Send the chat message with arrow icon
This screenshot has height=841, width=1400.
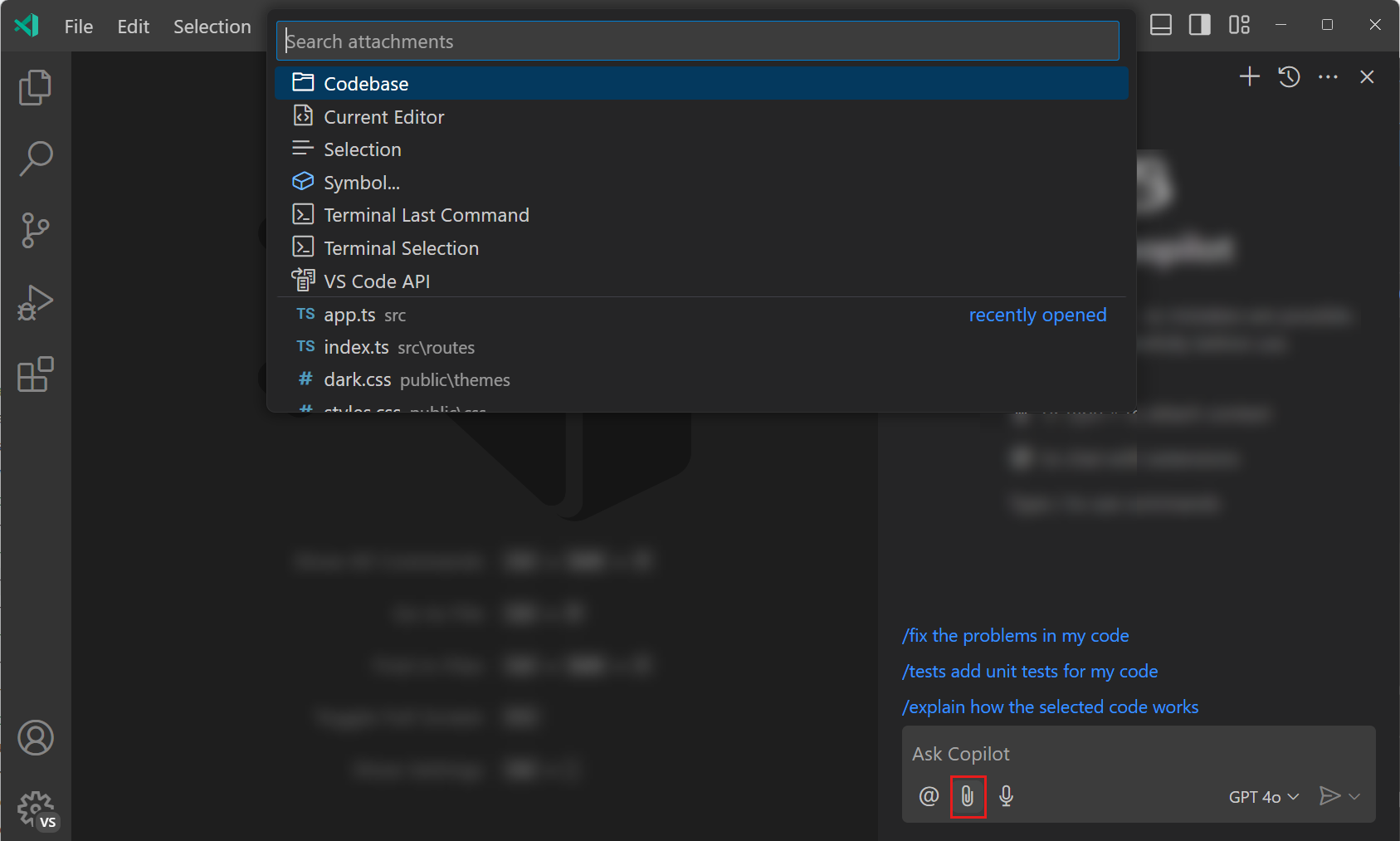(x=1329, y=796)
